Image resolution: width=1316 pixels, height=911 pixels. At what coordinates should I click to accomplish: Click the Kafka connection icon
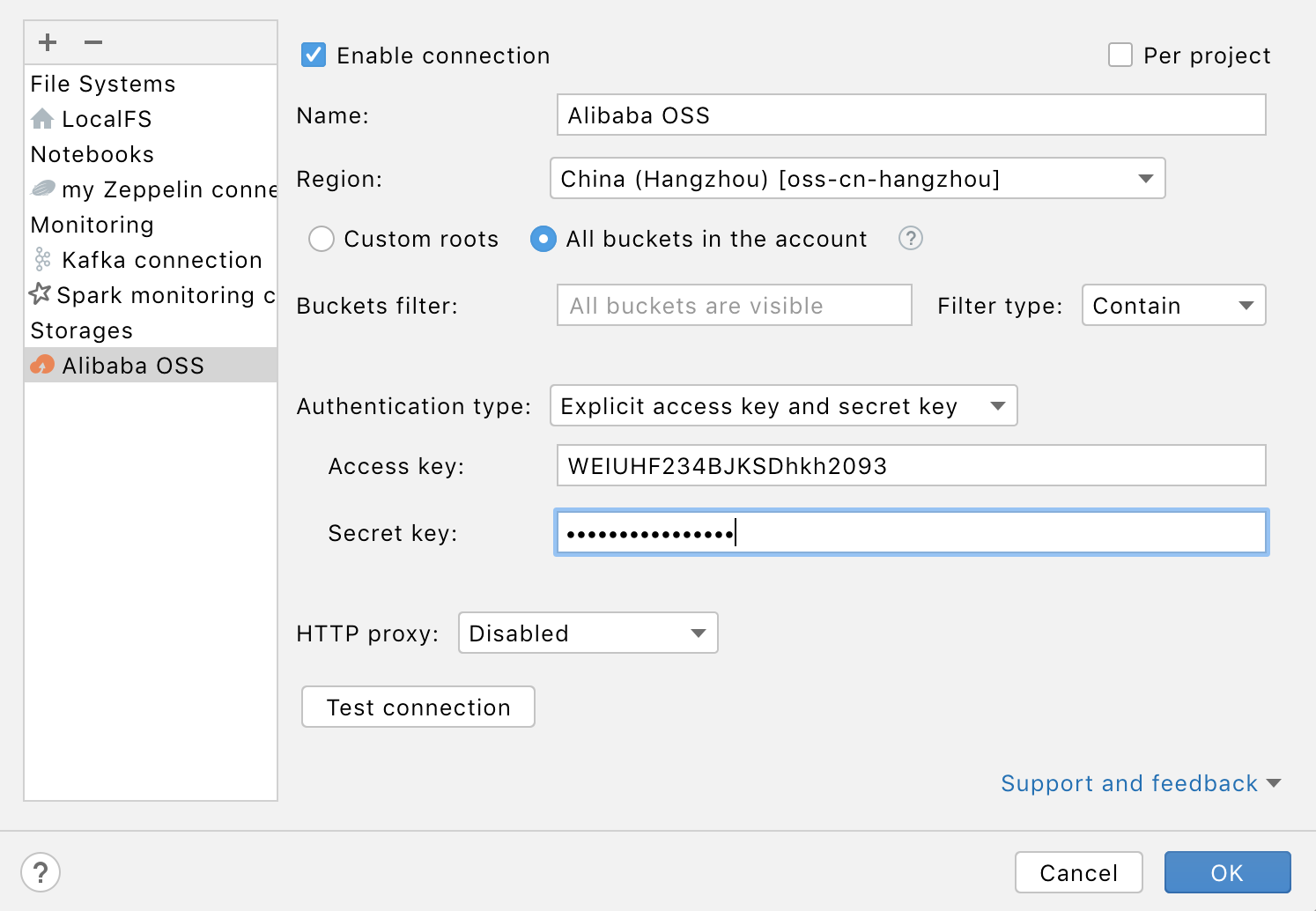(x=42, y=259)
